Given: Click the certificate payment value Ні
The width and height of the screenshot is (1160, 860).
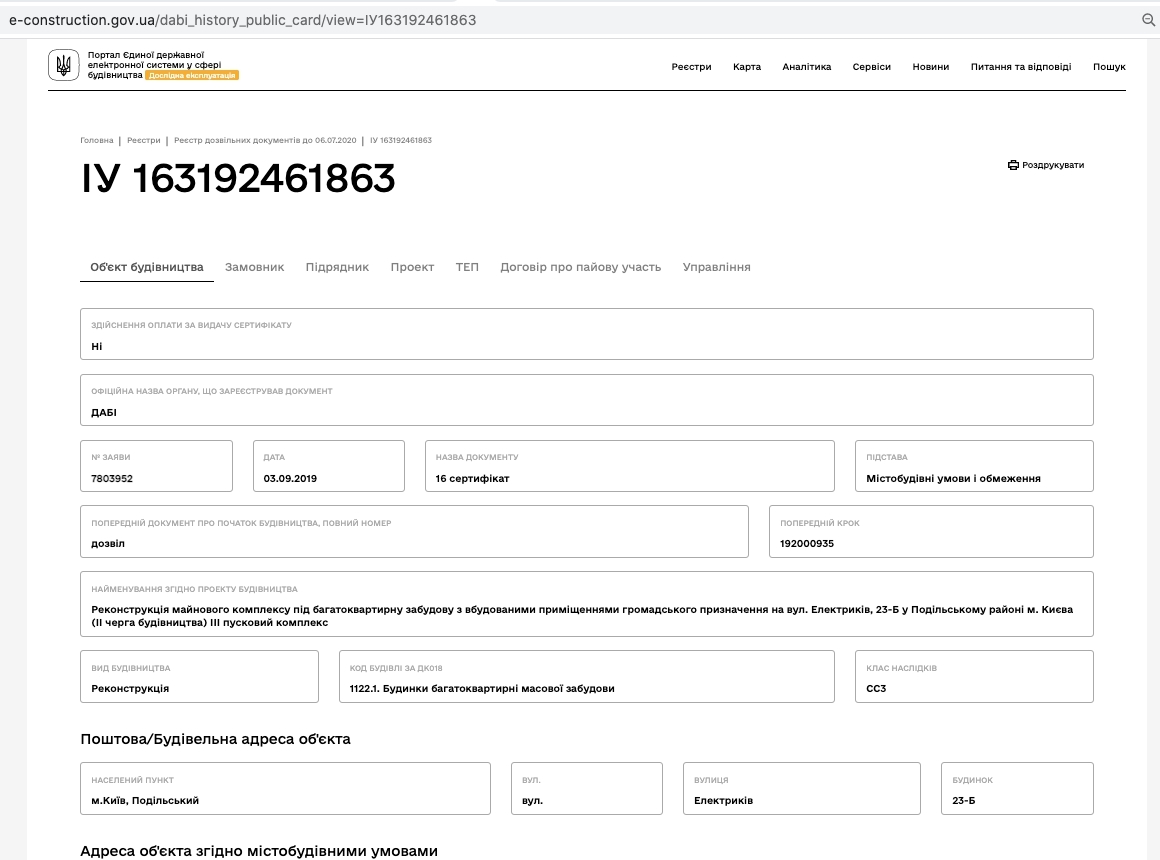Looking at the screenshot, I should point(96,346).
